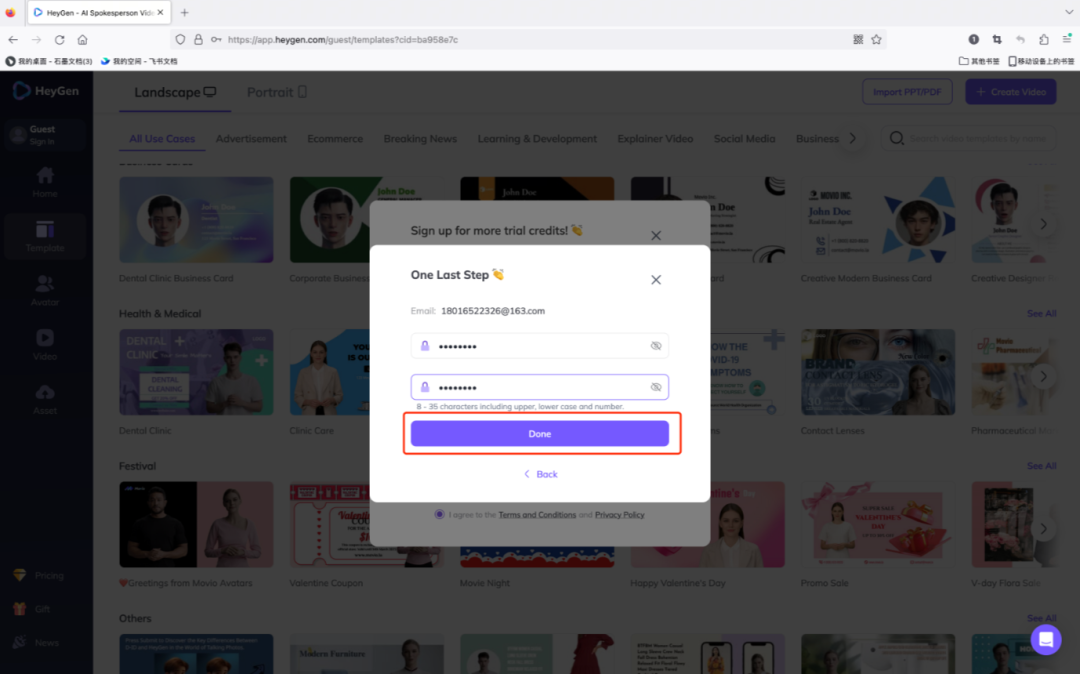Open the Privacy Policy link
Image resolution: width=1080 pixels, height=674 pixels.
(619, 515)
